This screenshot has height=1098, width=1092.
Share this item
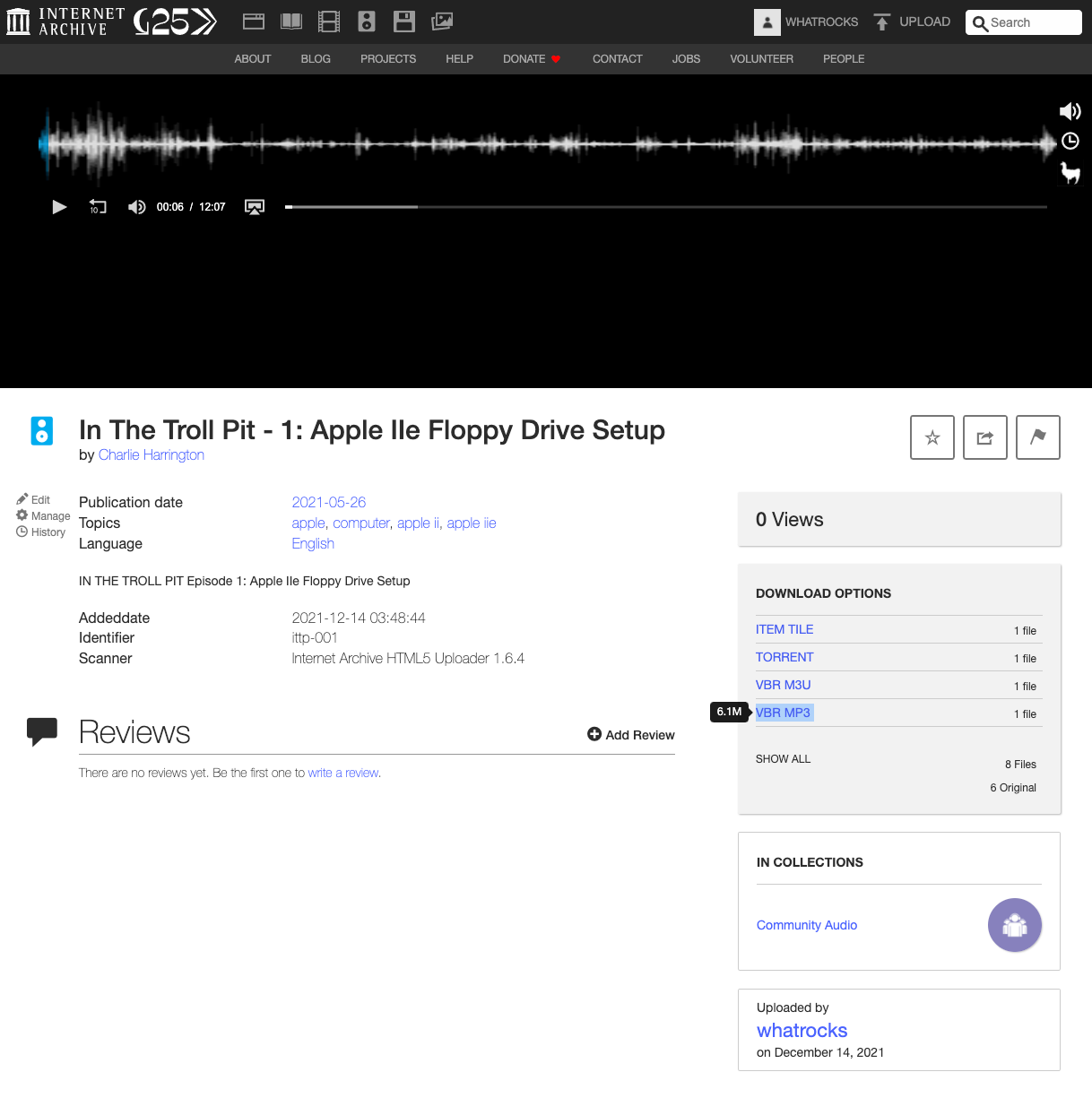point(984,437)
